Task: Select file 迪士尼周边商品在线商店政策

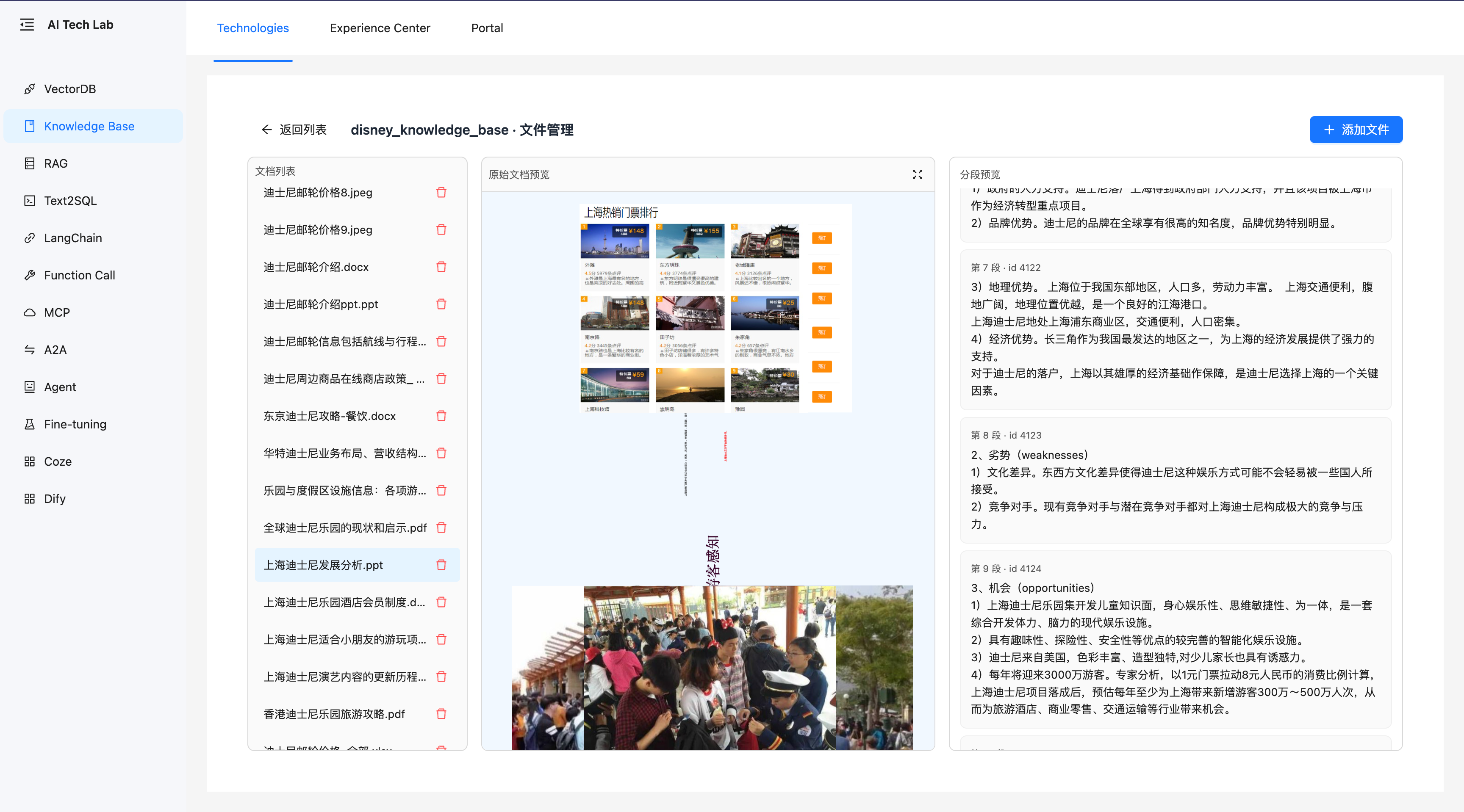Action: pyautogui.click(x=357, y=379)
